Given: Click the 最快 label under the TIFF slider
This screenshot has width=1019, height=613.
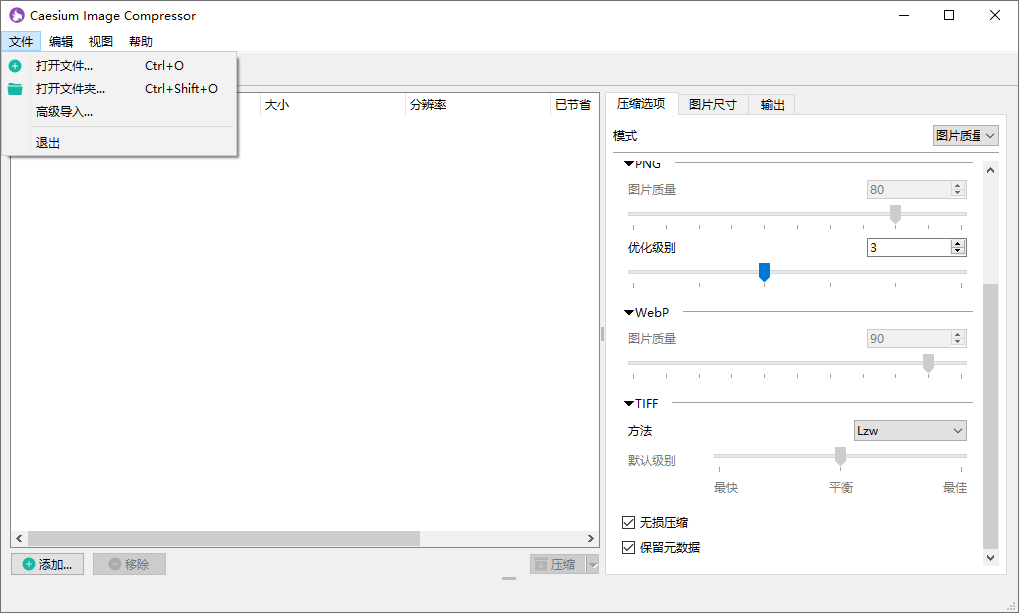Looking at the screenshot, I should 726,488.
